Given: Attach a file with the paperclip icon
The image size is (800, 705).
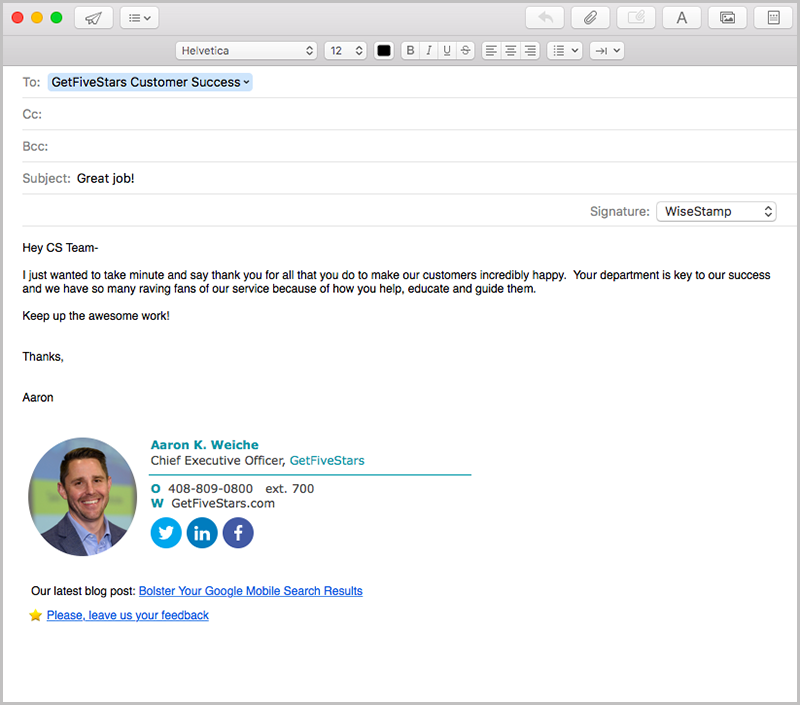Looking at the screenshot, I should (x=590, y=18).
